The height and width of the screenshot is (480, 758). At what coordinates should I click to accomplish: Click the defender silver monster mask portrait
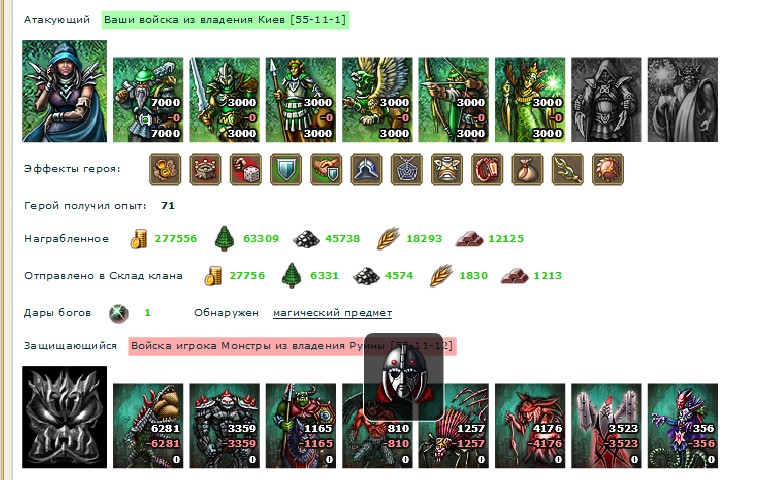click(64, 417)
